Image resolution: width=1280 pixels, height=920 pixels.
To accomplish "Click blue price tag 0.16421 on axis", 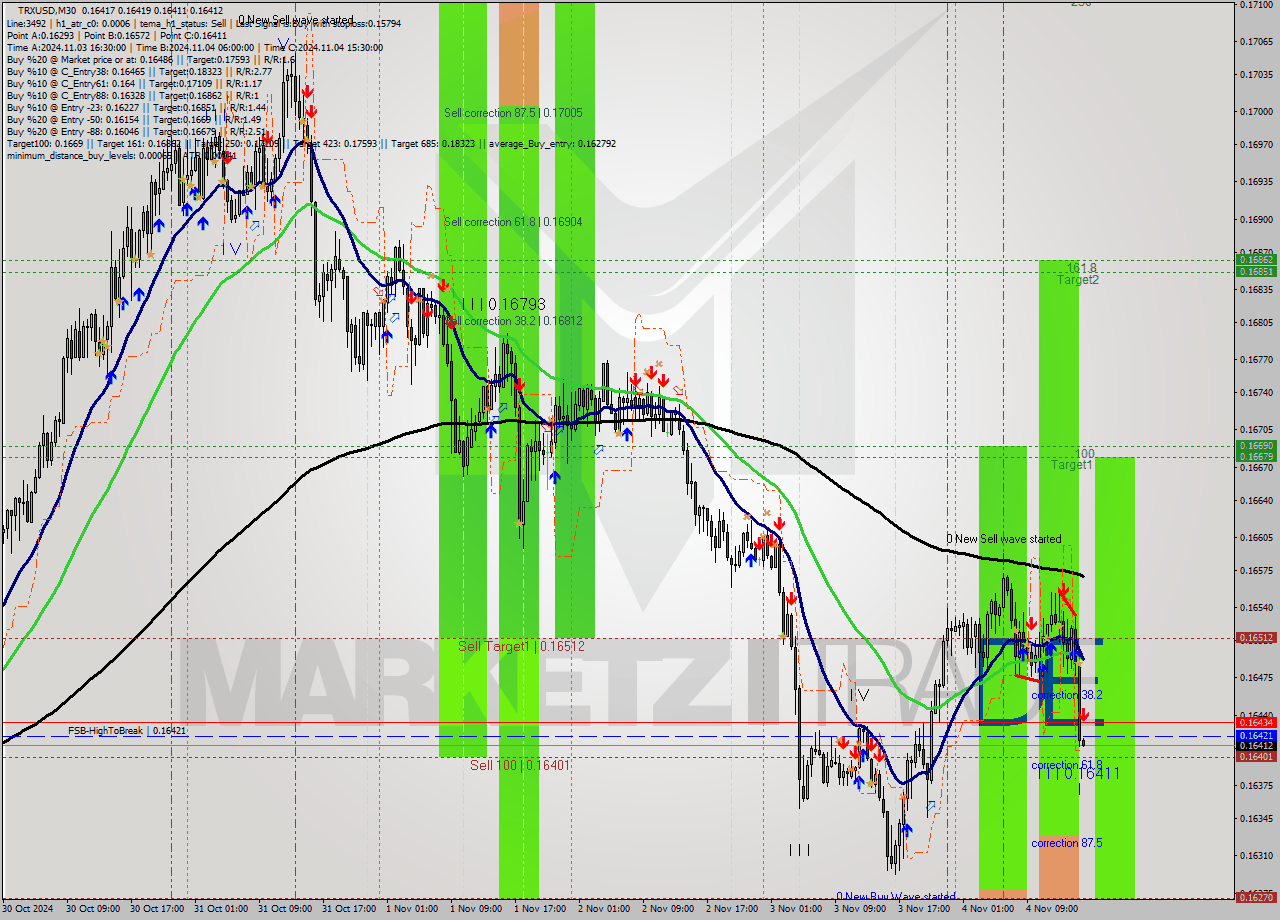I will tap(1256, 735).
